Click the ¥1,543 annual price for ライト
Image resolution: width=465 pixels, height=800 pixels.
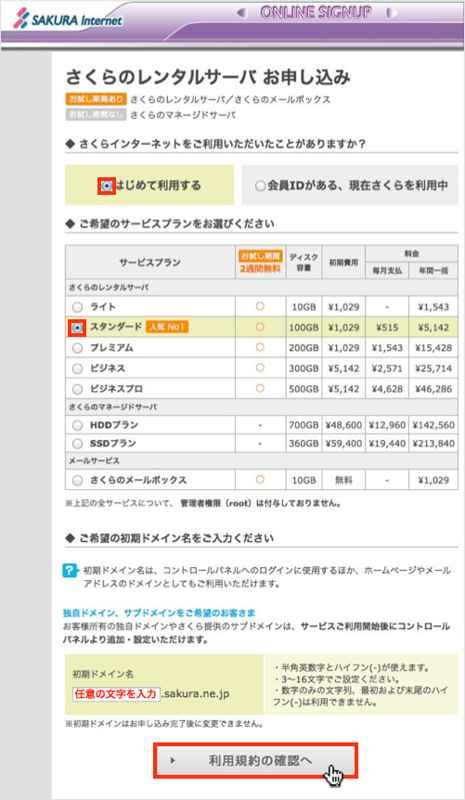pos(432,307)
